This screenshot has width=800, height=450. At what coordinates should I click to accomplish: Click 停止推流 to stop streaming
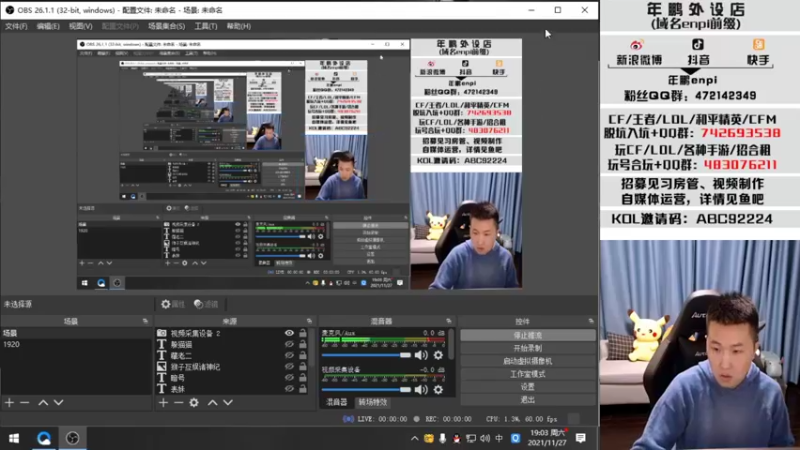(x=528, y=335)
